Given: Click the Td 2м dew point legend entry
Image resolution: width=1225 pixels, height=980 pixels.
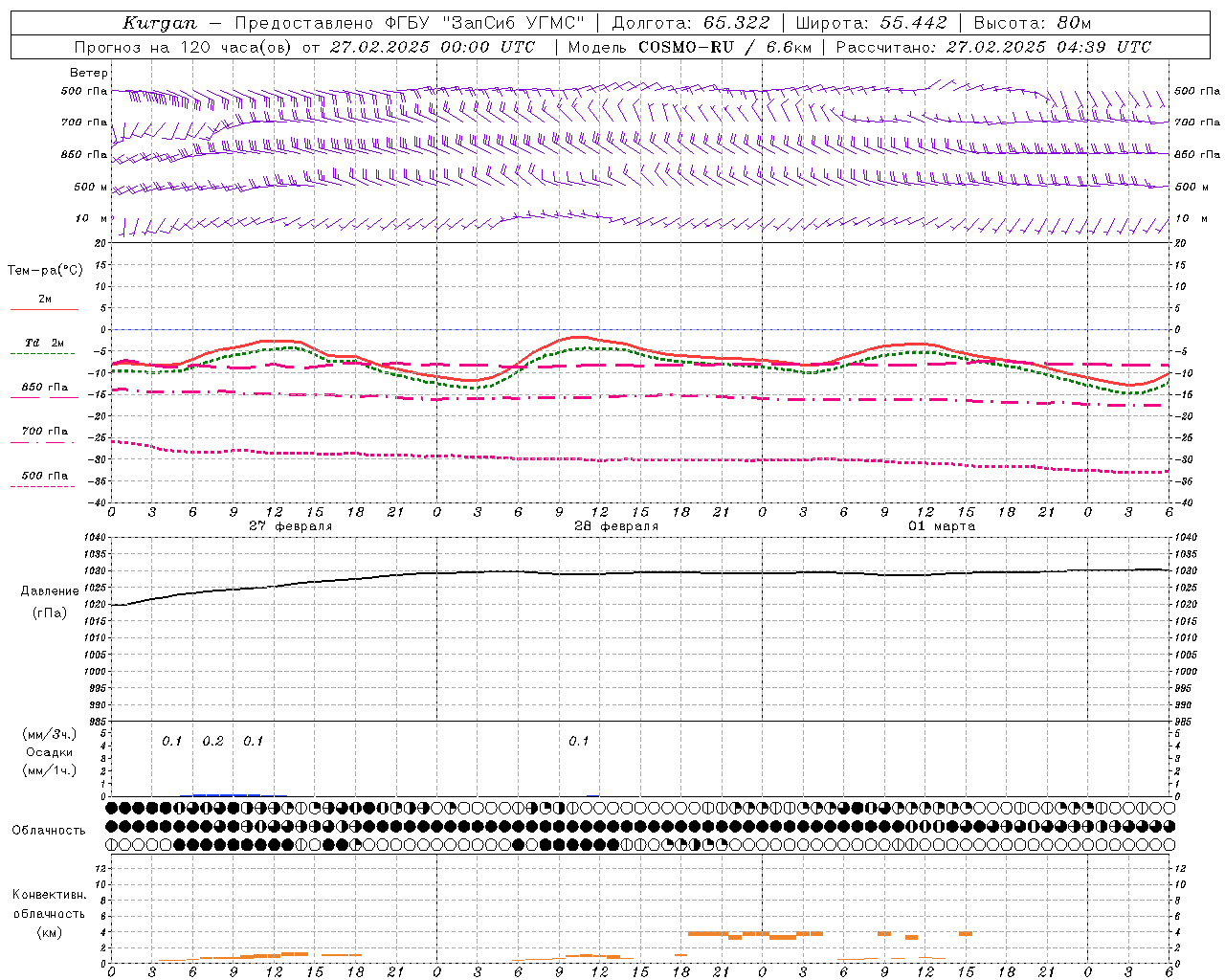Looking at the screenshot, I should [44, 343].
